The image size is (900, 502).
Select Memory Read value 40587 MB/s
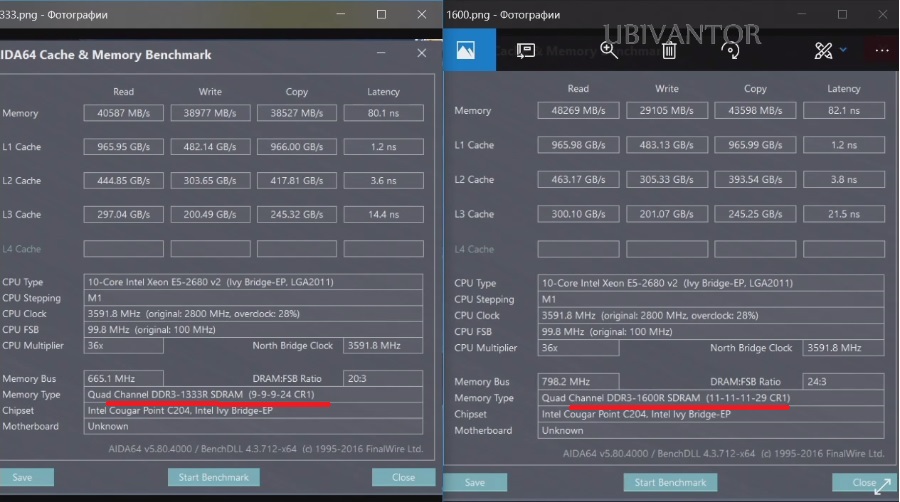click(x=123, y=113)
